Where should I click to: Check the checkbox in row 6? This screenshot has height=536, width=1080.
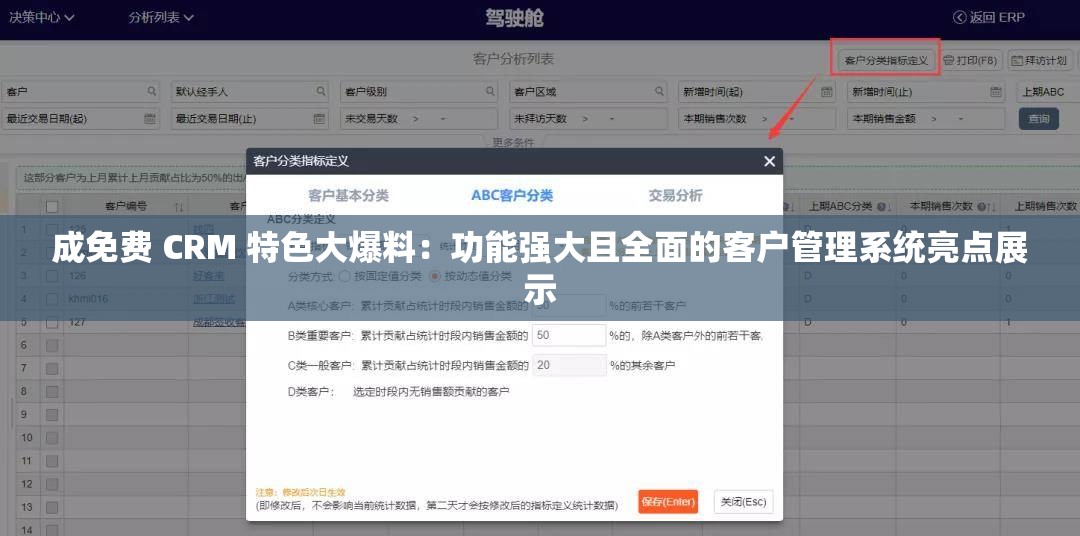[x=52, y=344]
